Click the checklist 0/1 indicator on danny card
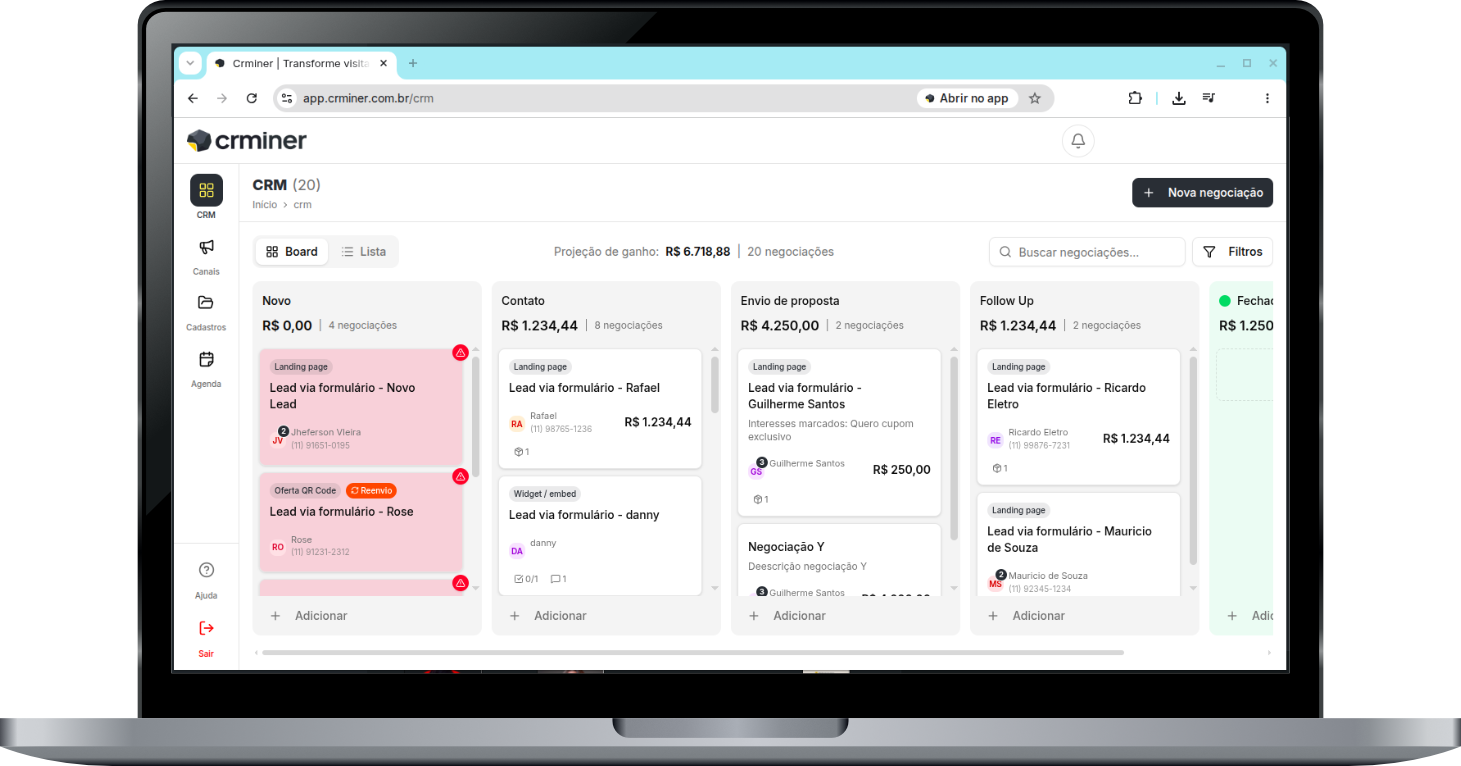 [526, 579]
